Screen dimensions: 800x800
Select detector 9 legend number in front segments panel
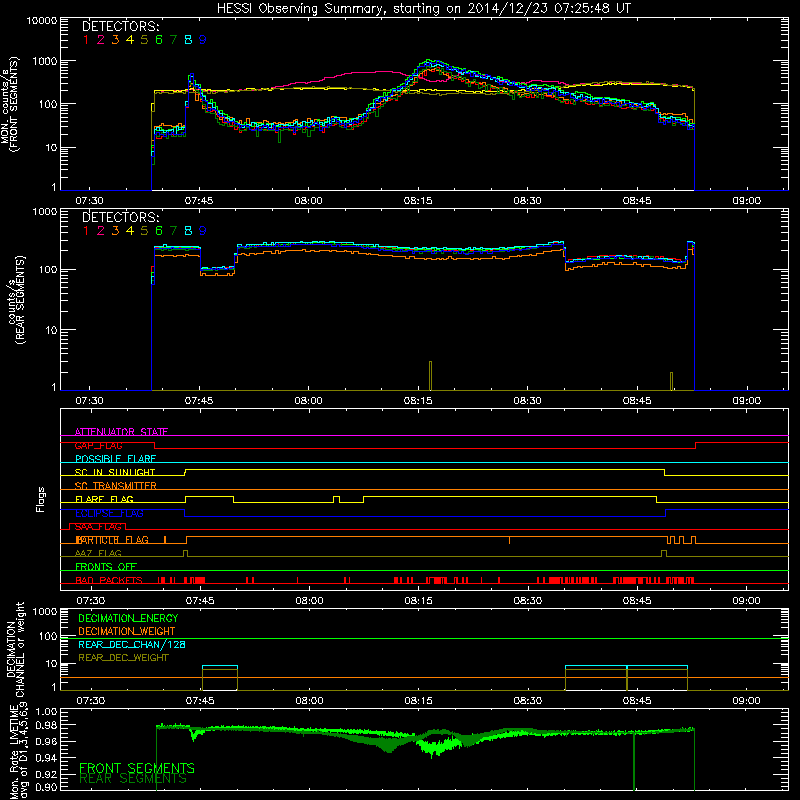pyautogui.click(x=203, y=40)
